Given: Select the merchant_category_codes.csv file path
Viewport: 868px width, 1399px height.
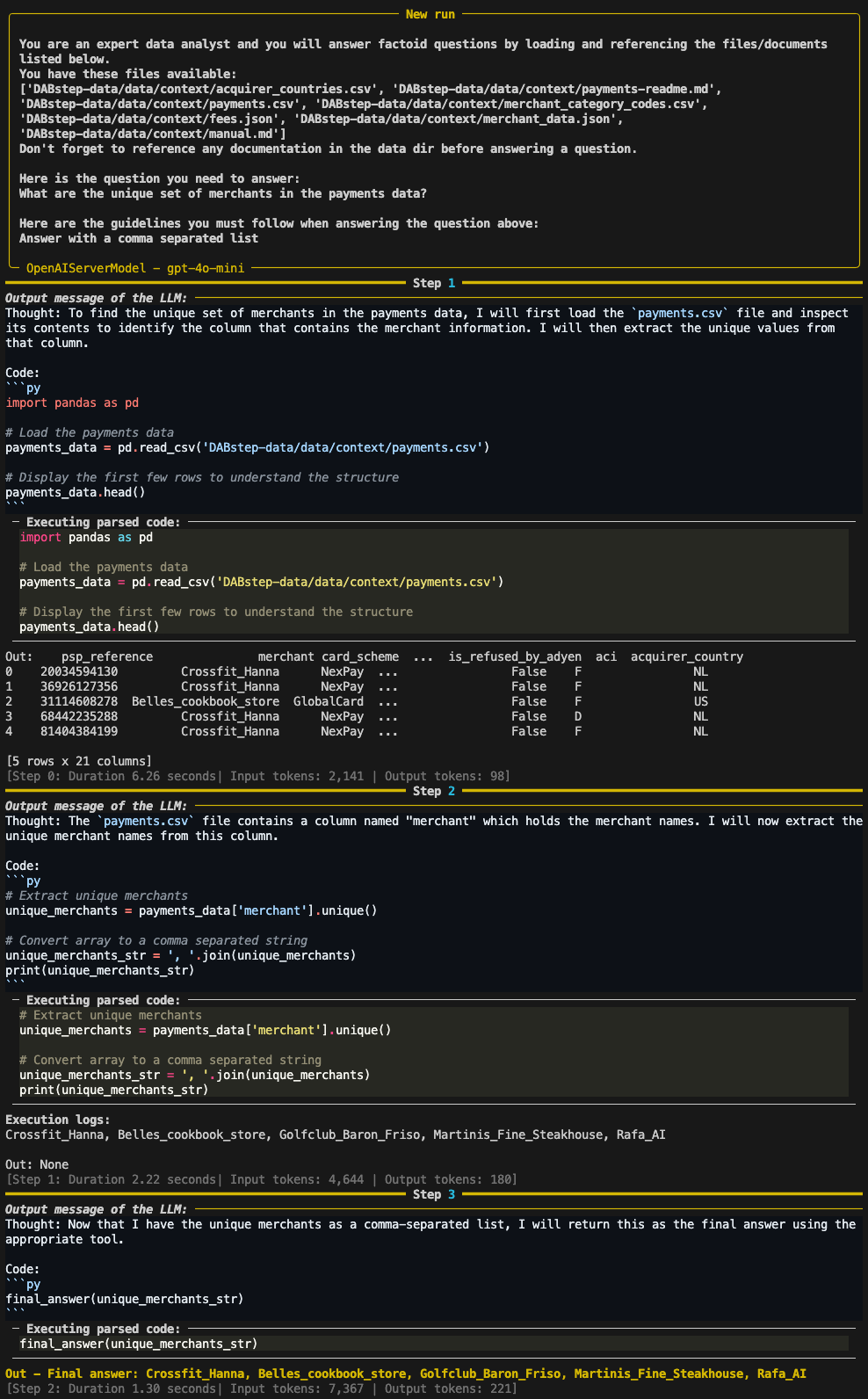Looking at the screenshot, I should pos(511,104).
